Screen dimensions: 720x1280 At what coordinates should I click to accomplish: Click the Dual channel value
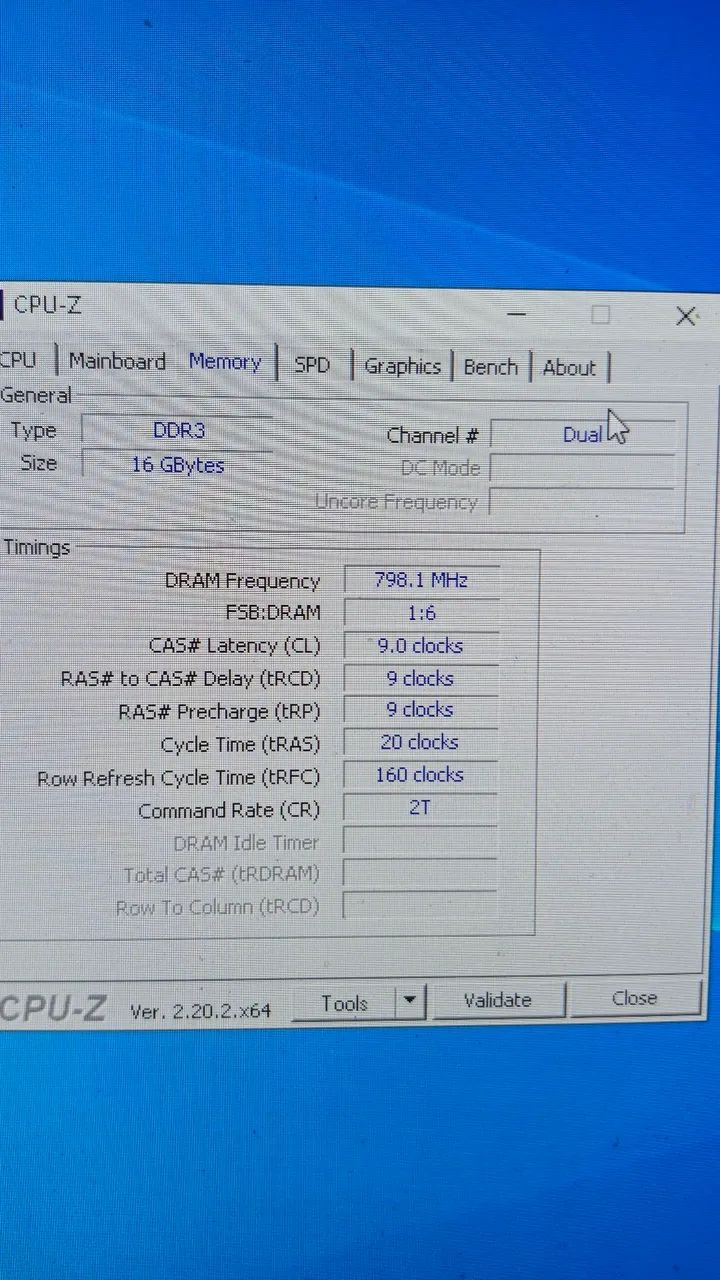582,435
